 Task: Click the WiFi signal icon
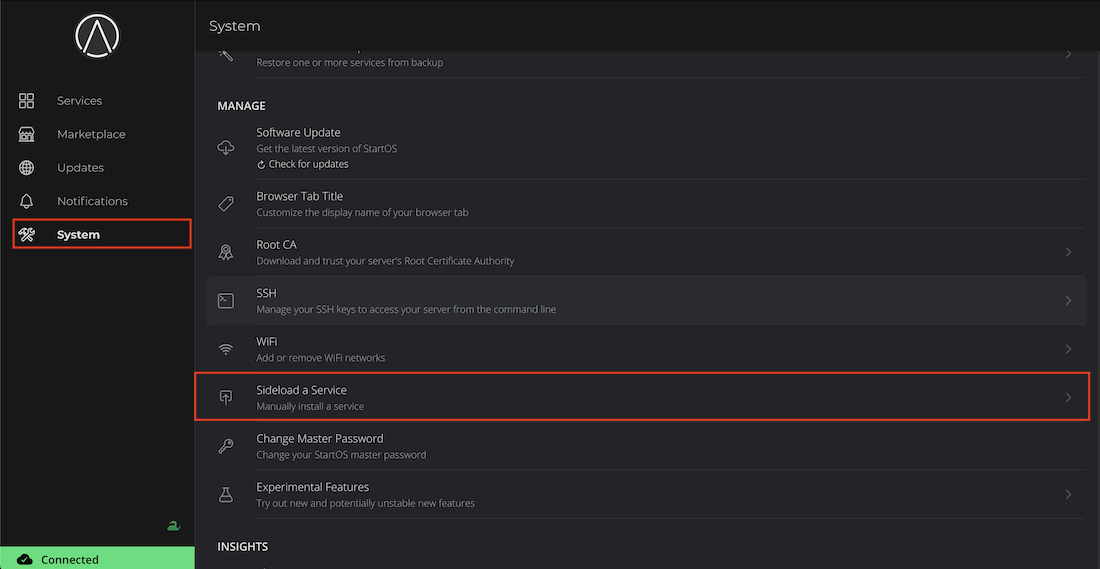(226, 349)
